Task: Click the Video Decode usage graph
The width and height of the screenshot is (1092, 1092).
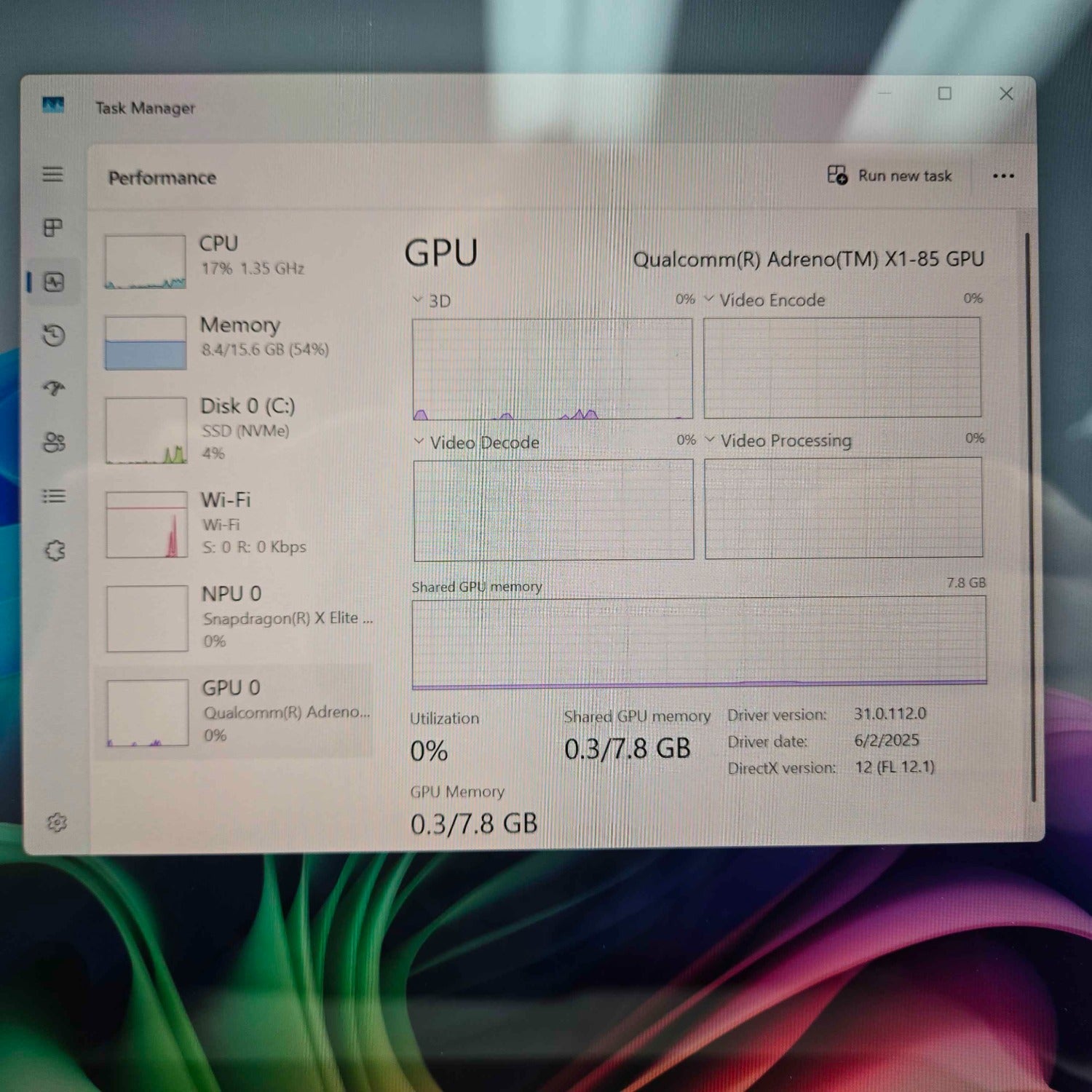Action: 554,510
